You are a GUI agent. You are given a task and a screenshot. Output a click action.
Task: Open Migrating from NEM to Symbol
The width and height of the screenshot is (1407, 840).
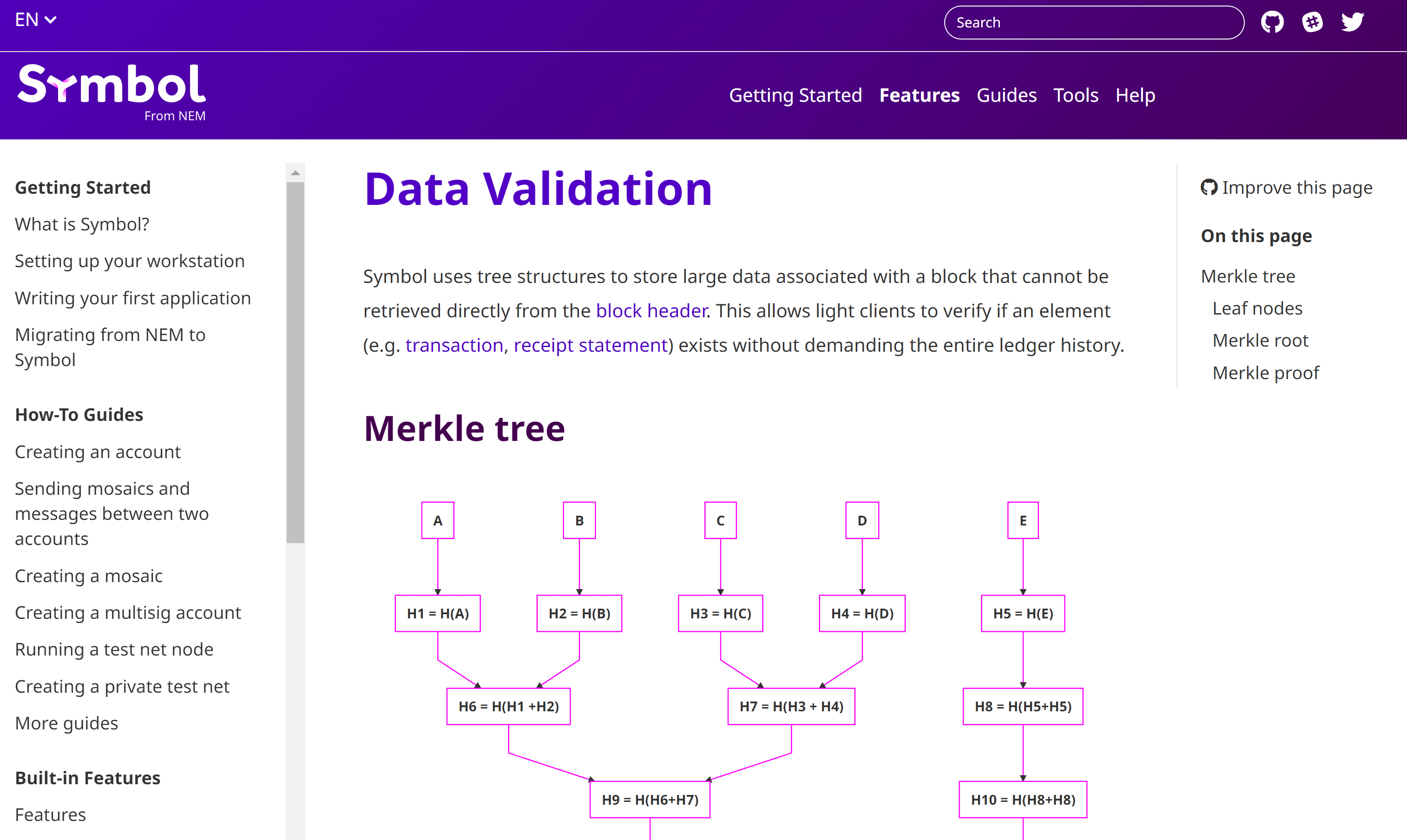(x=110, y=347)
